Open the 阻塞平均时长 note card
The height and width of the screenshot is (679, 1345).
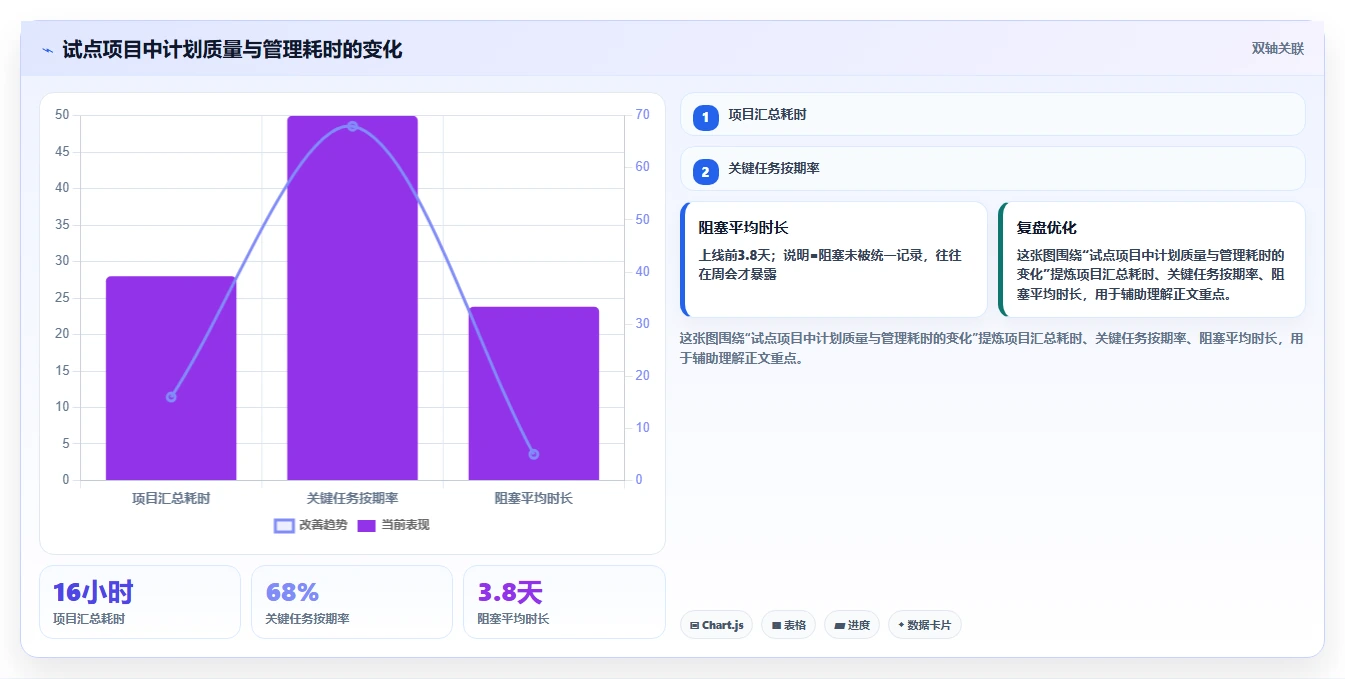click(x=834, y=259)
